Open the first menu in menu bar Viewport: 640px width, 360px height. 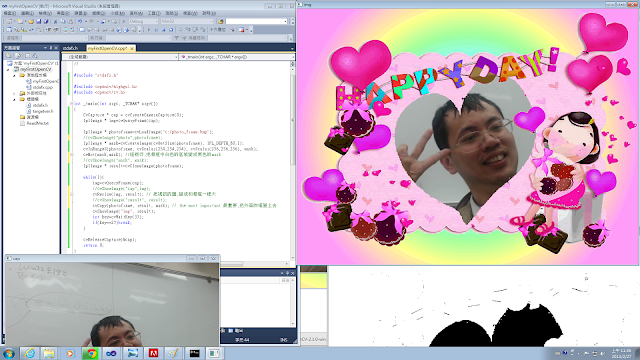click(x=9, y=13)
